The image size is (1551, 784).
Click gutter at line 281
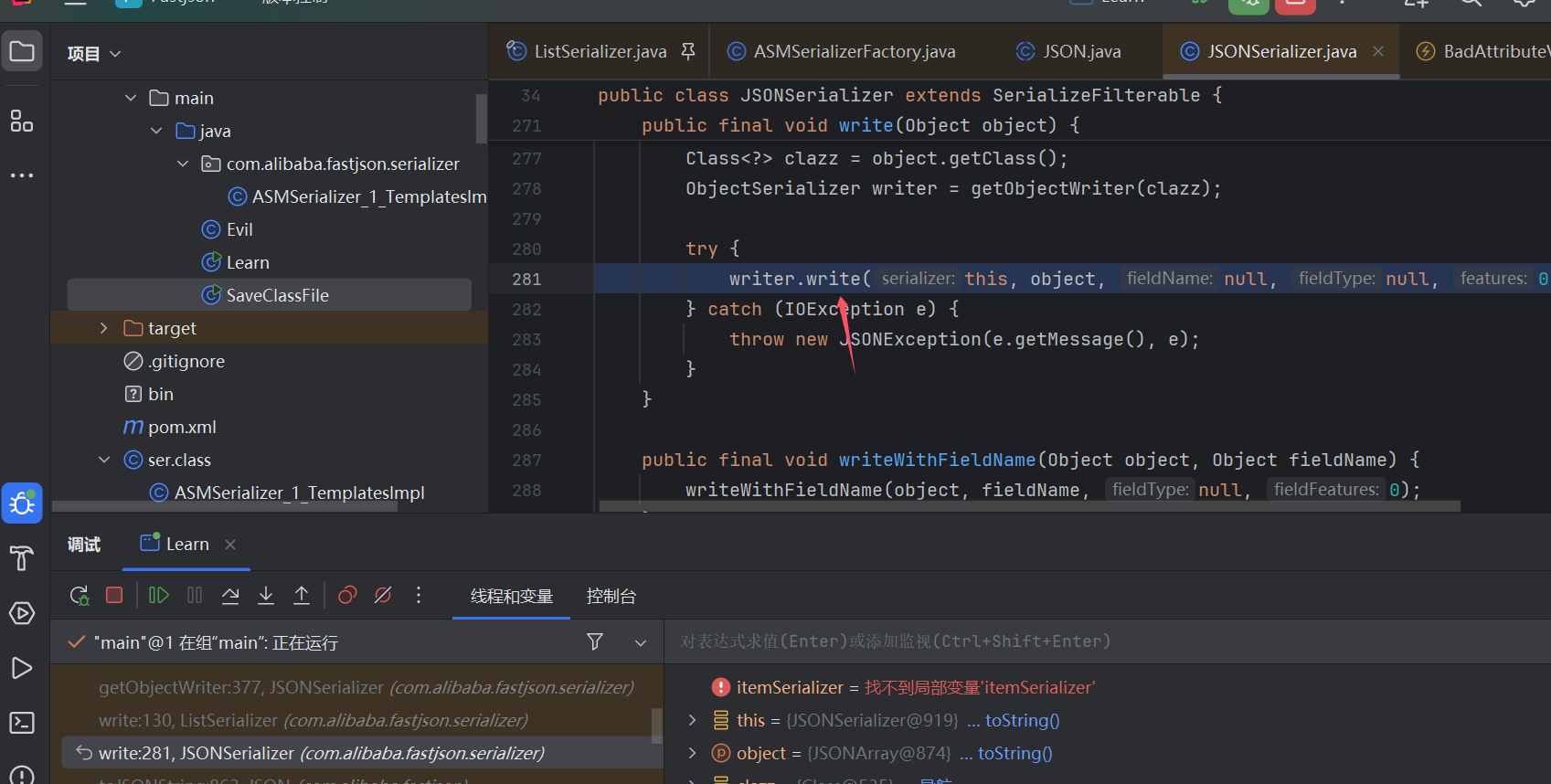pyautogui.click(x=526, y=279)
